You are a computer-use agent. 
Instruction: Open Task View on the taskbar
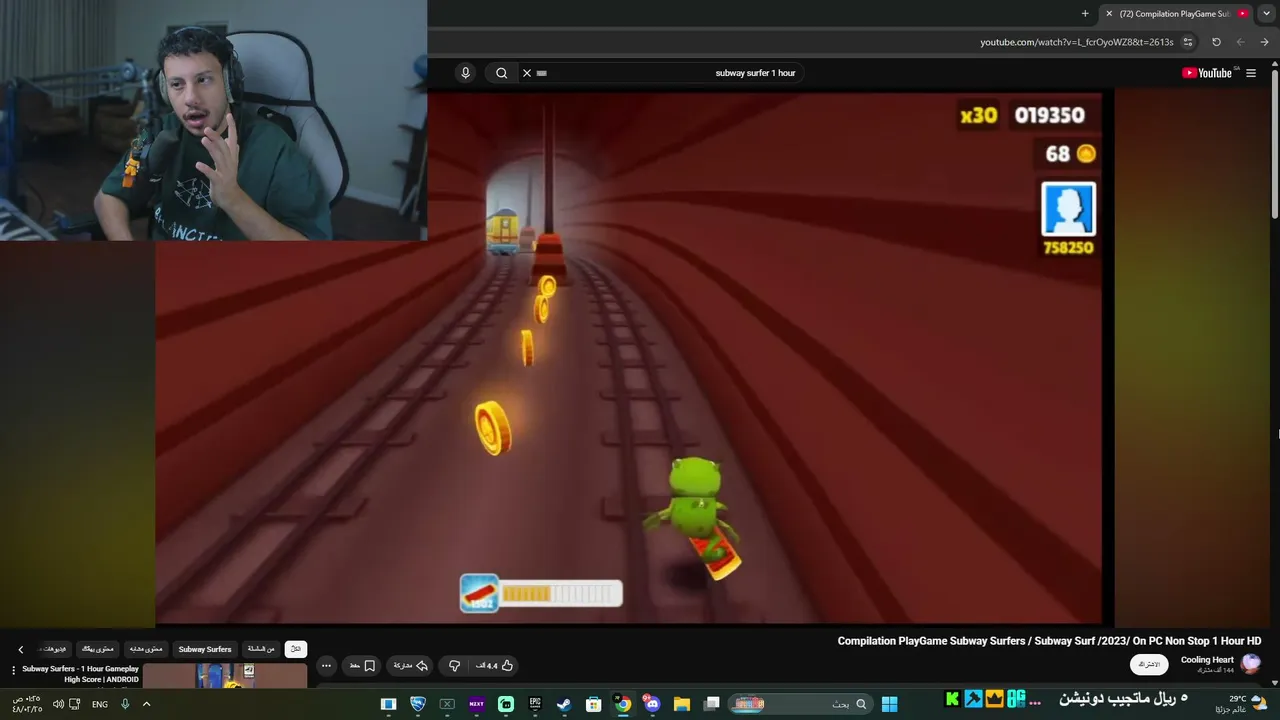coord(712,704)
